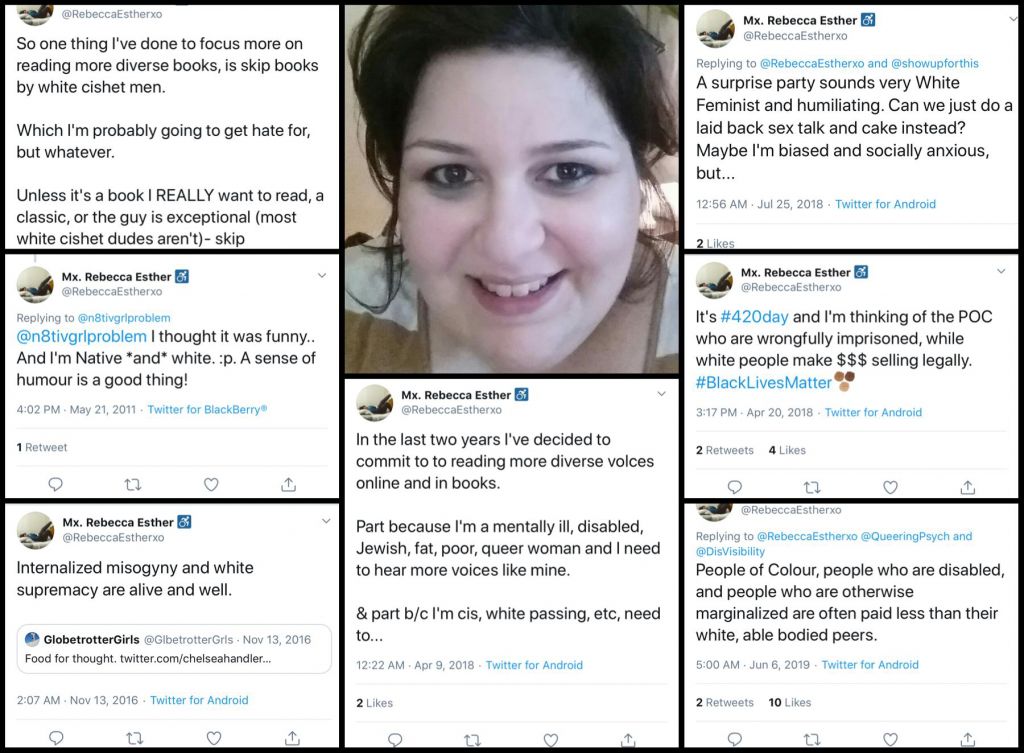Viewport: 1024px width, 753px height.
Task: Open the #BlackLivesMatter hashtag
Action: 763,383
